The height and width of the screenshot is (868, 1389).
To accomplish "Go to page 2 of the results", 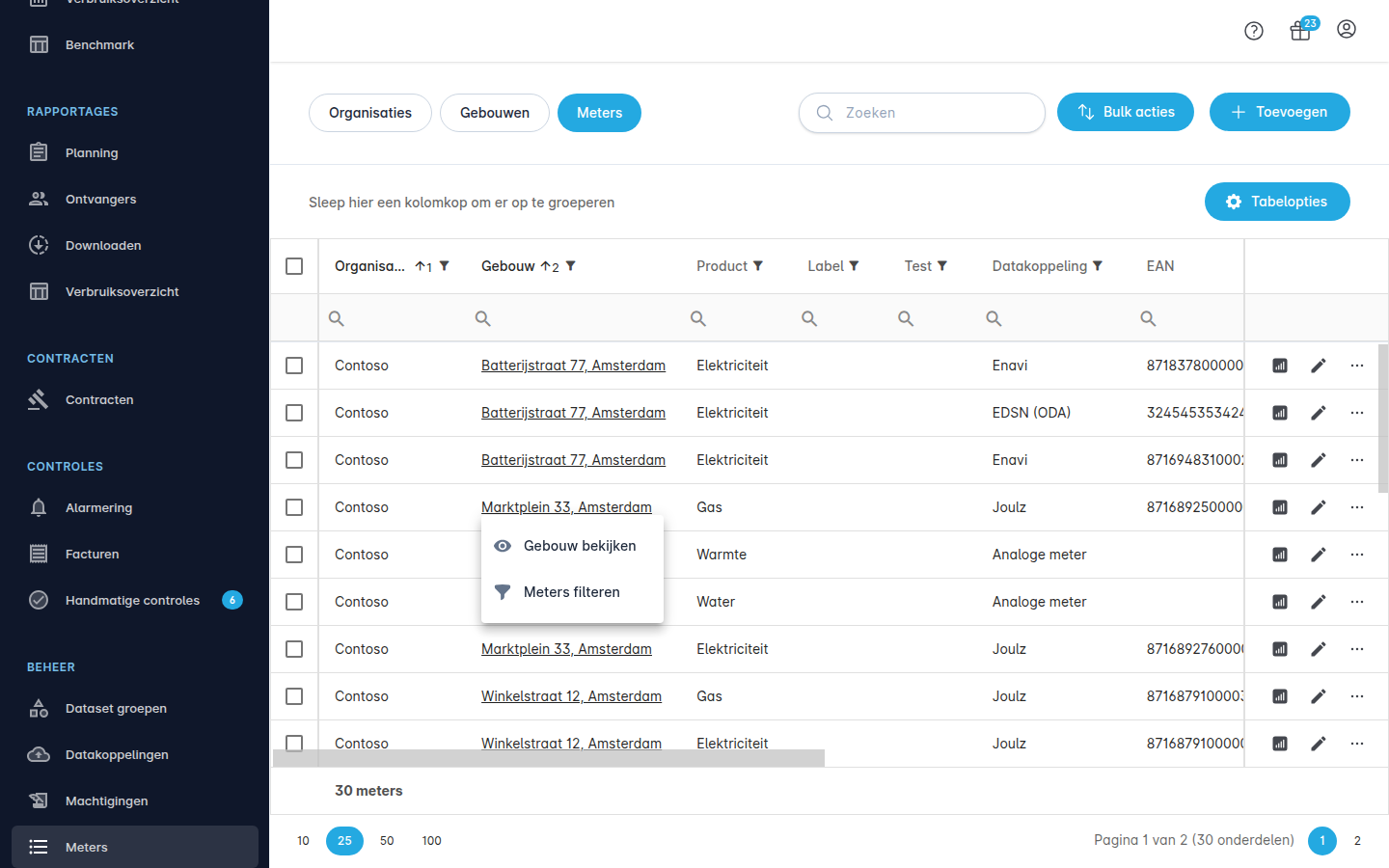I will point(1357,841).
